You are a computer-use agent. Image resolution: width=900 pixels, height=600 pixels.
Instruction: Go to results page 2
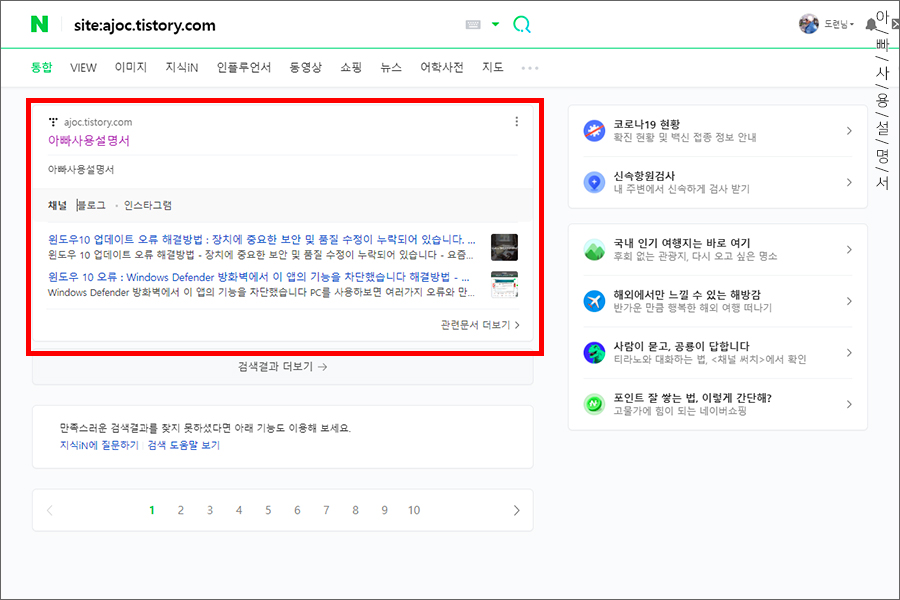click(x=181, y=510)
